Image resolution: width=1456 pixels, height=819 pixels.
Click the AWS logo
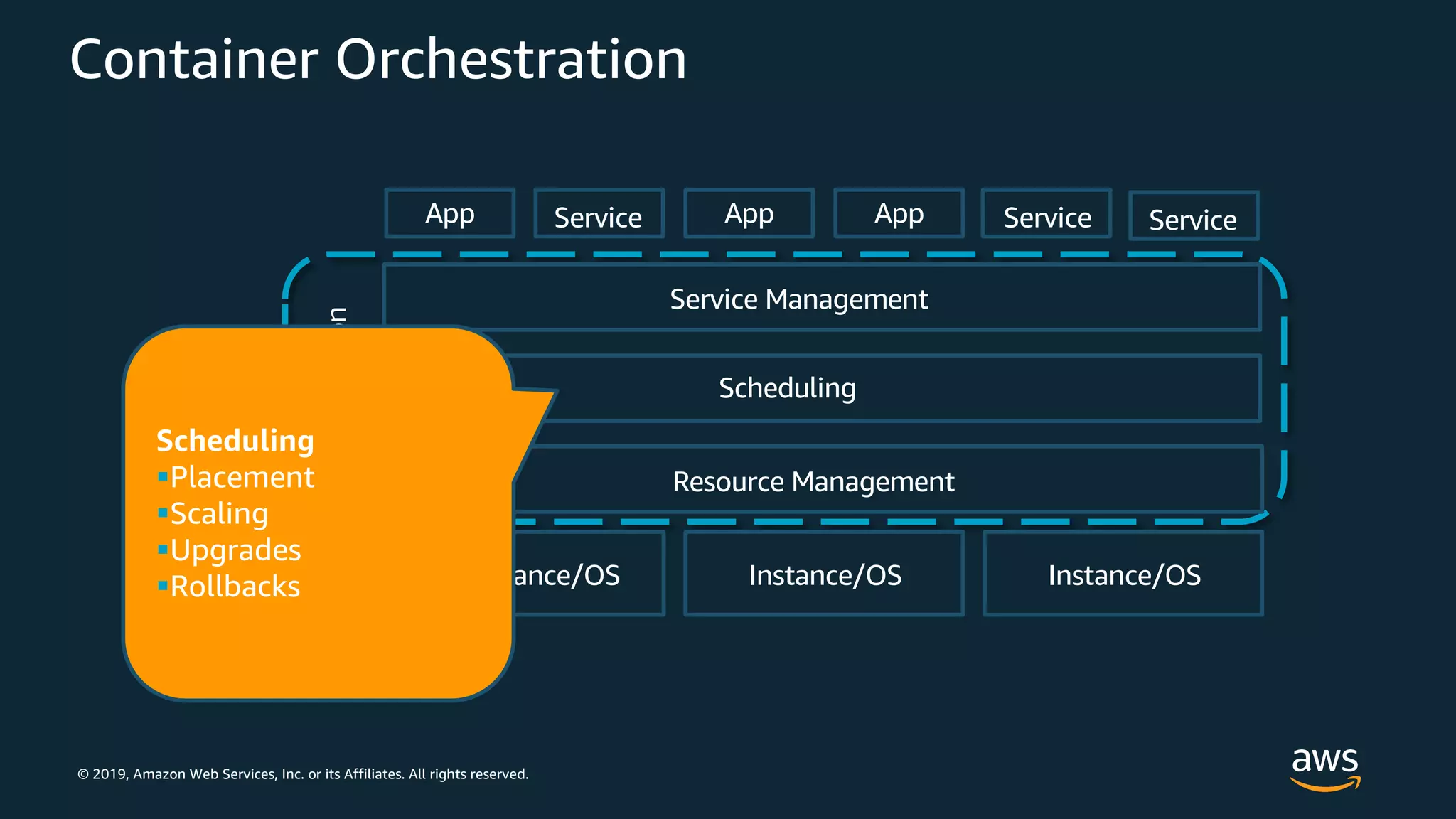pos(1324,769)
